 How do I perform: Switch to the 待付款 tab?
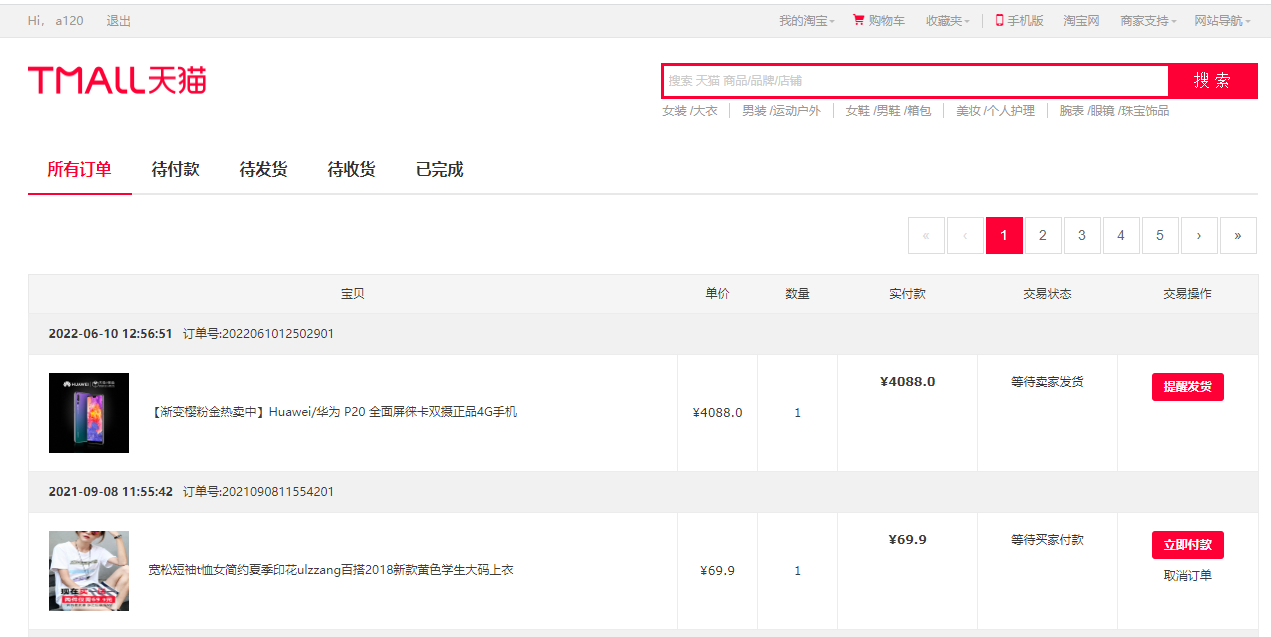pos(176,169)
